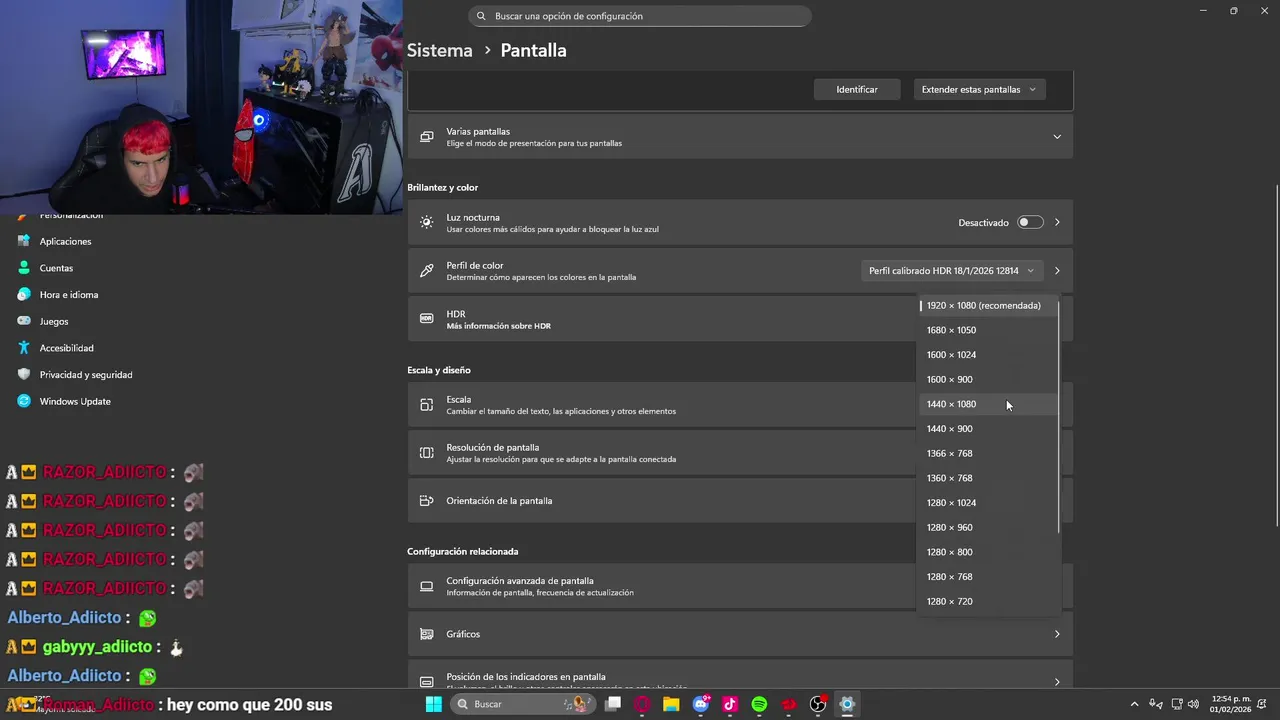The image size is (1280, 720).
Task: Show hidden system tray icons
Action: click(1134, 704)
